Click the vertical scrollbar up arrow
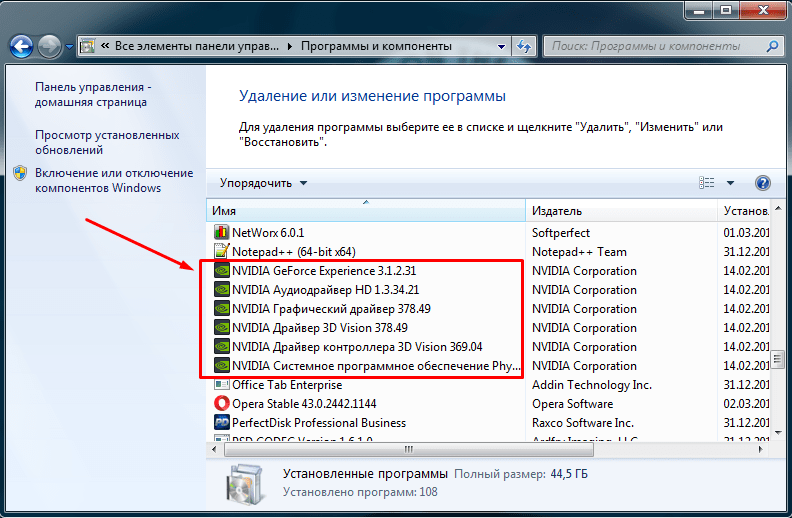 pos(778,208)
